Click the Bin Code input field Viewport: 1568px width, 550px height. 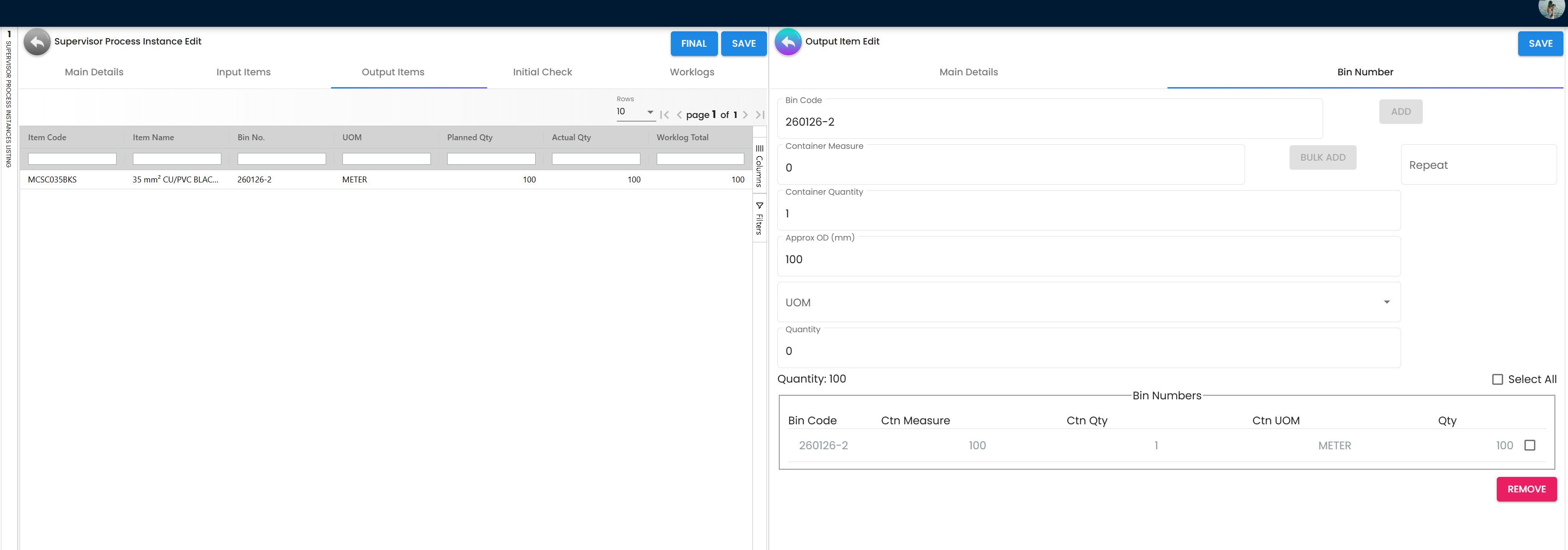tap(1050, 122)
